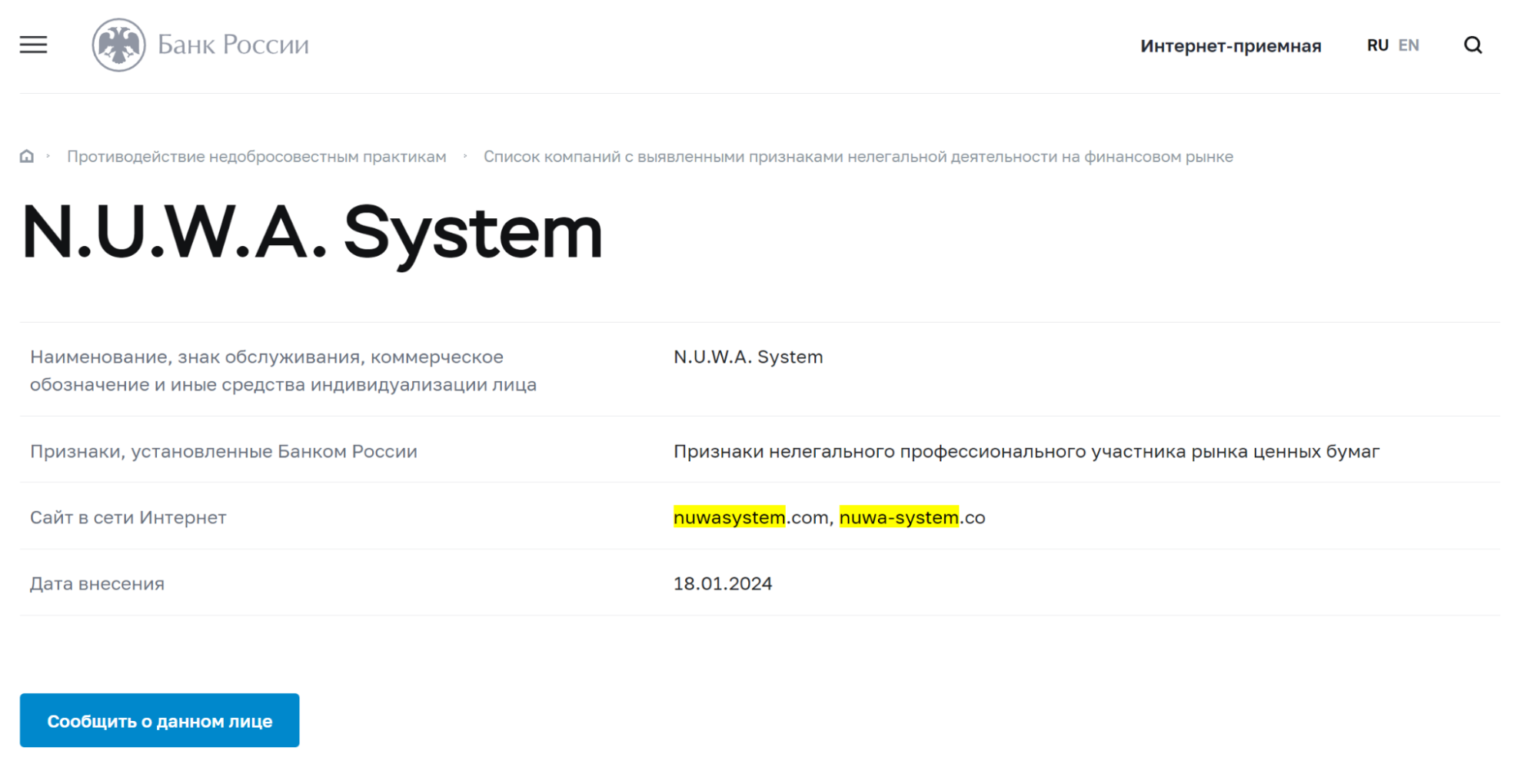The width and height of the screenshot is (1537, 784).
Task: Select the Признаки нелегального профессионального участника value
Action: tap(1026, 451)
